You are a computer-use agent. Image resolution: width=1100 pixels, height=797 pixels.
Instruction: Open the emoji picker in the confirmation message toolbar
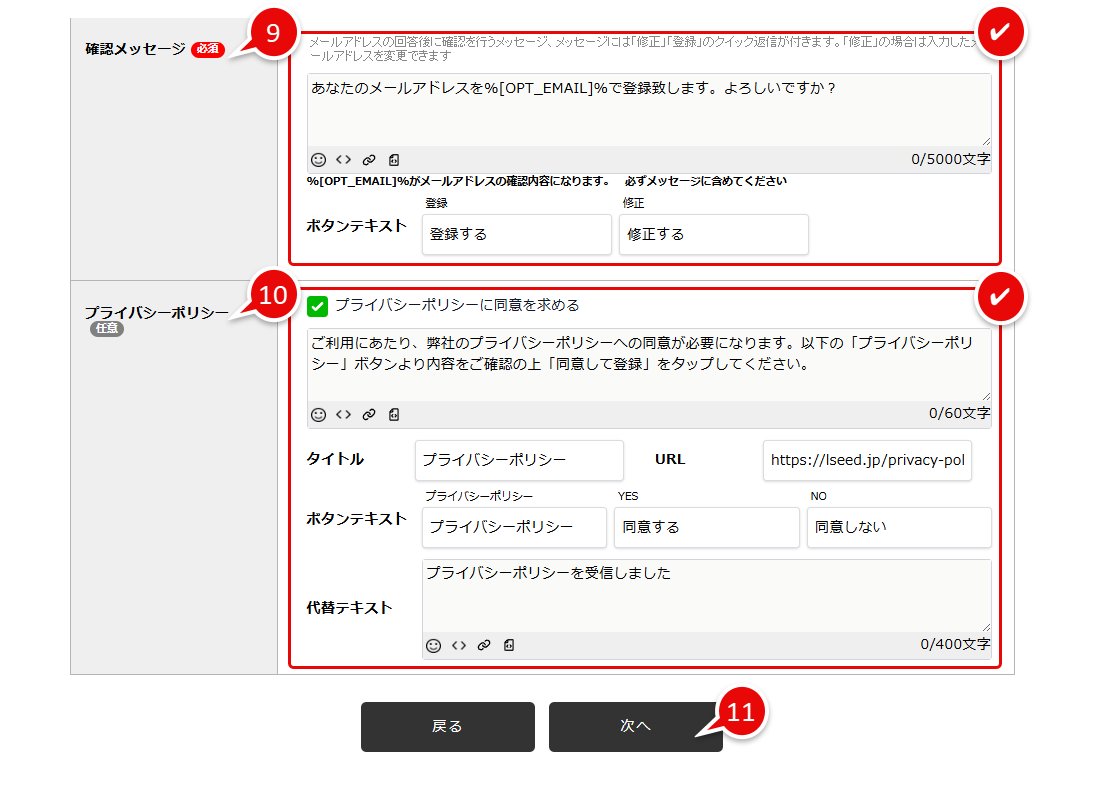(x=318, y=159)
